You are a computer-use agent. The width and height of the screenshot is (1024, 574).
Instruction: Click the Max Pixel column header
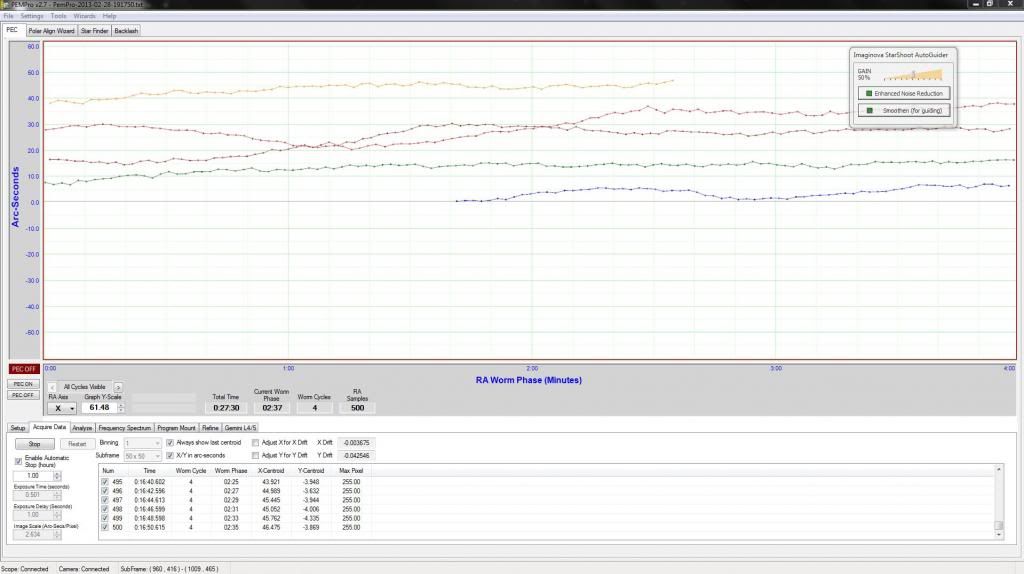[x=351, y=471]
